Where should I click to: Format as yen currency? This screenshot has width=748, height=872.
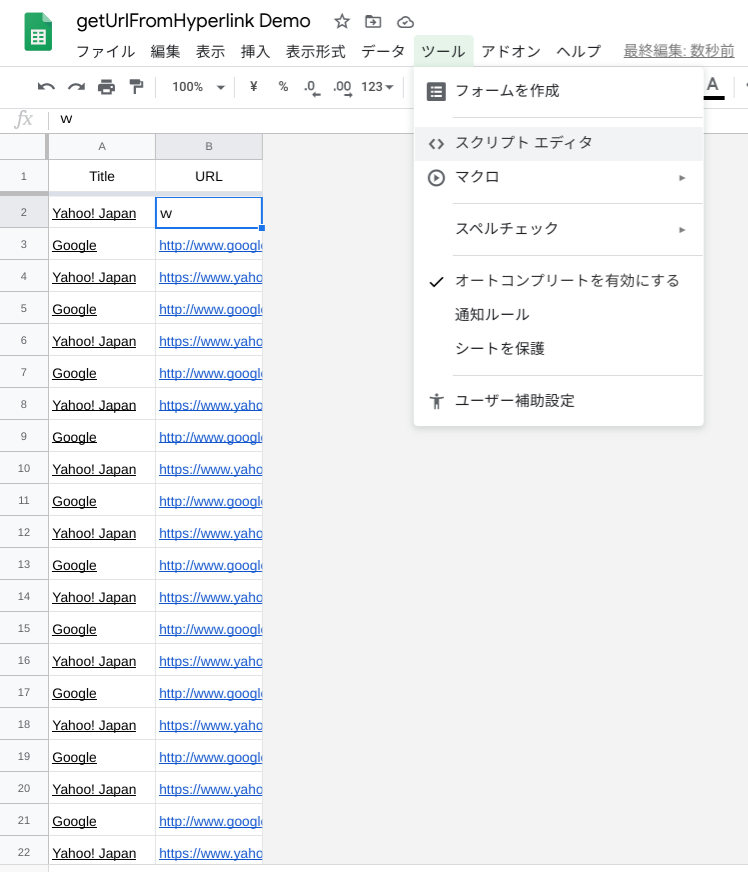(x=254, y=87)
